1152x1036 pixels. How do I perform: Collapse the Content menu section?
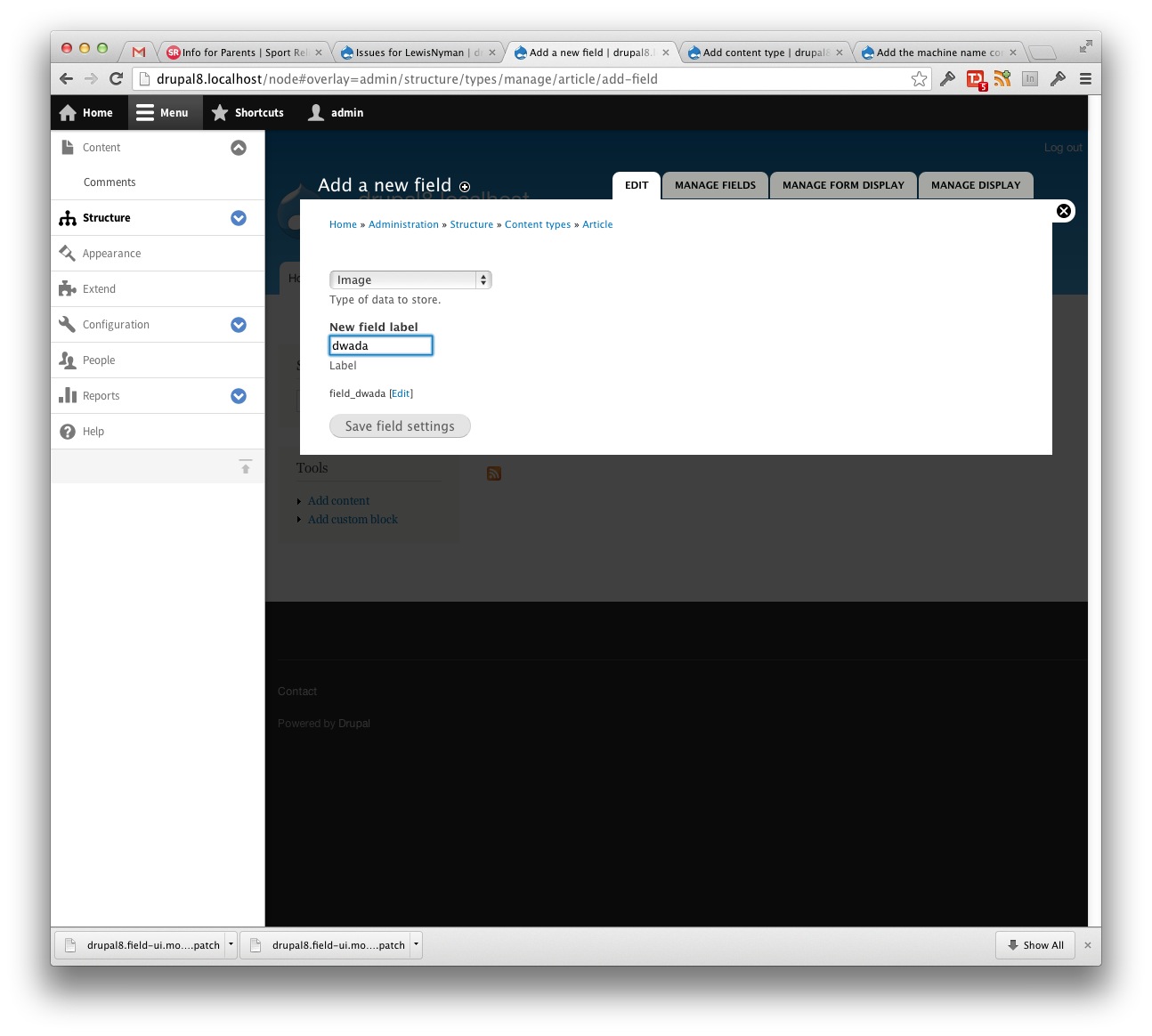click(x=239, y=147)
